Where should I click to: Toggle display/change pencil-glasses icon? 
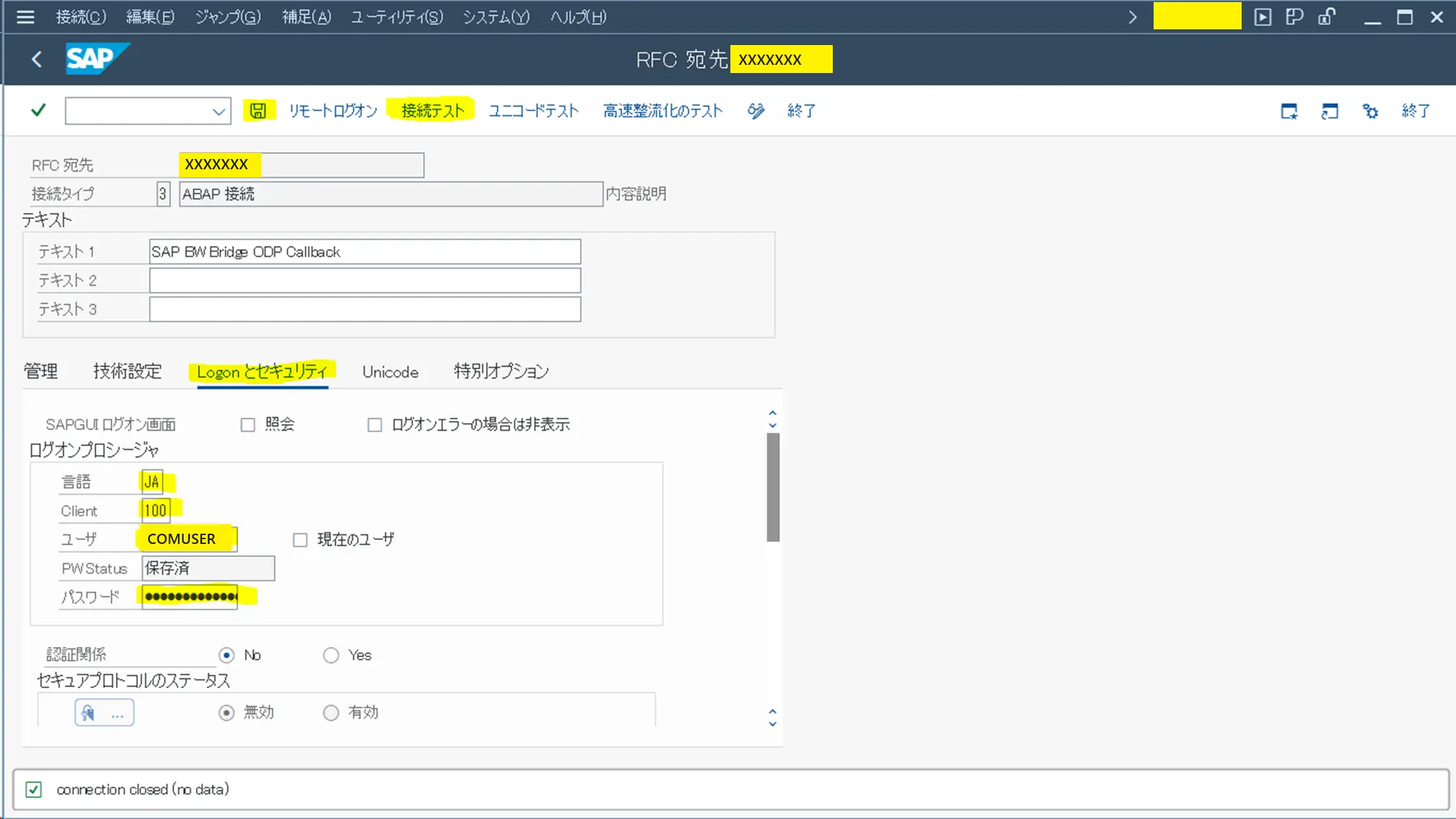click(x=756, y=111)
